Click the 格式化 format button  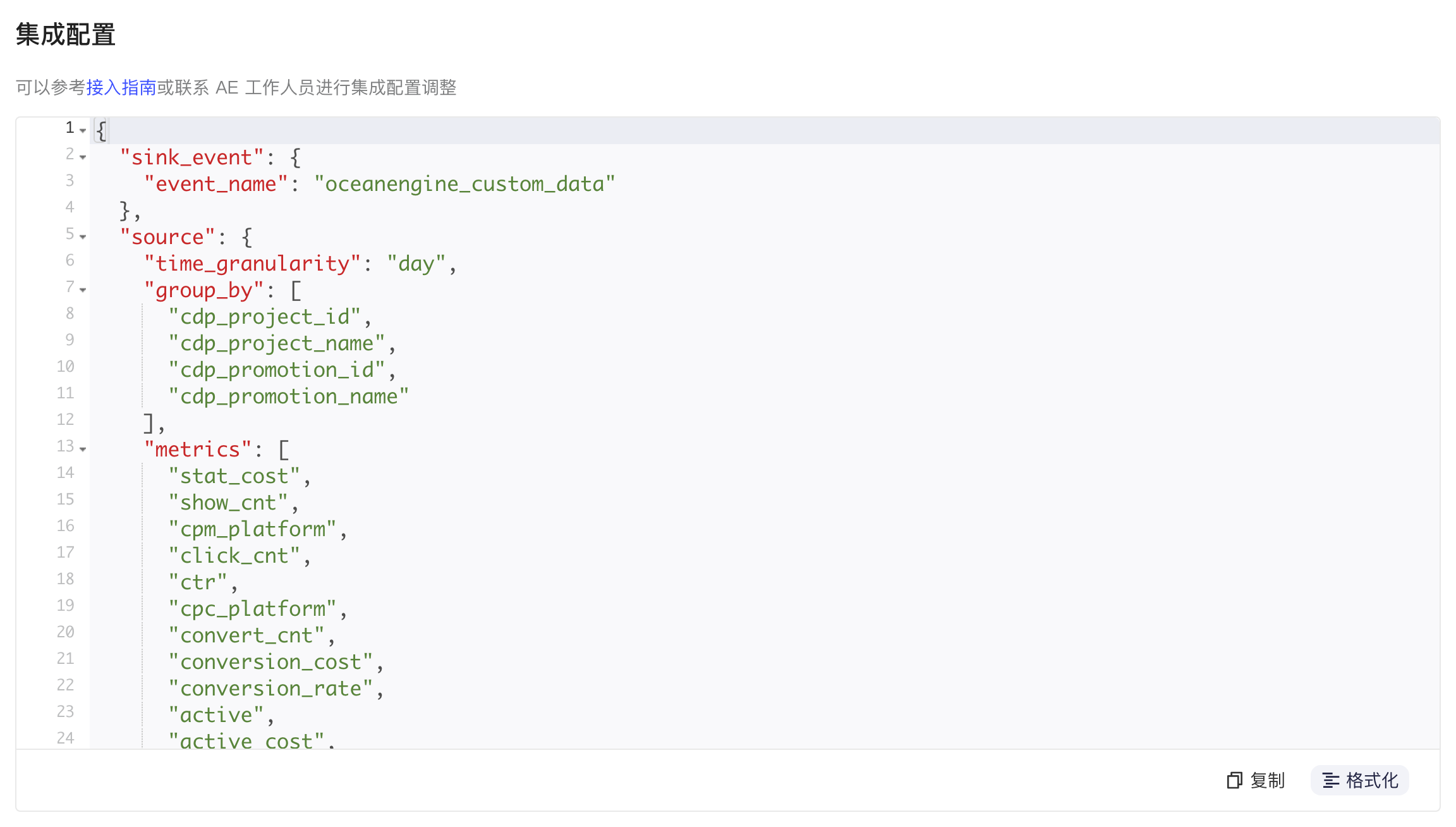click(1359, 780)
